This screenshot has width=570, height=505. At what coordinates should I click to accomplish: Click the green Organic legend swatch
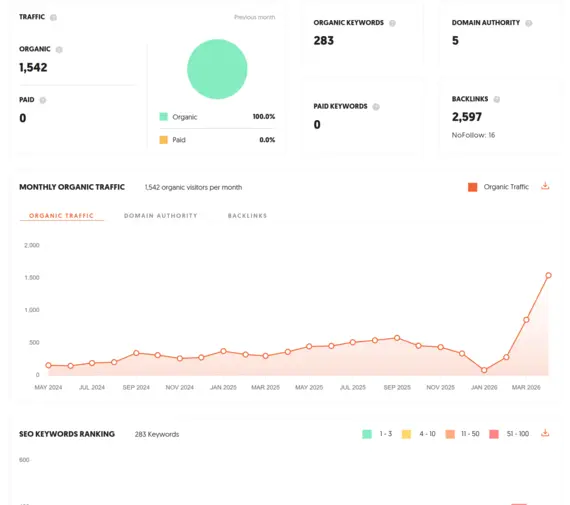[x=164, y=117]
